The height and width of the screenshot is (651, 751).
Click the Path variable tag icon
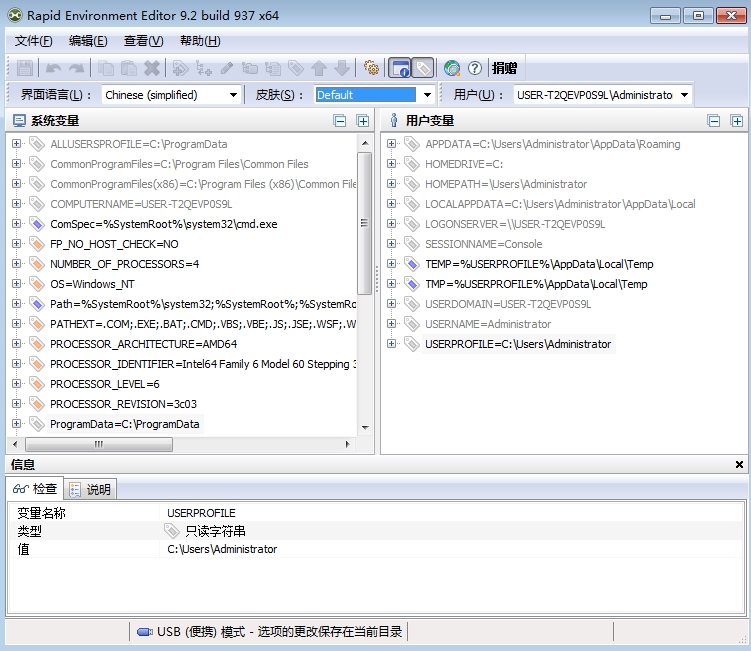(36, 304)
